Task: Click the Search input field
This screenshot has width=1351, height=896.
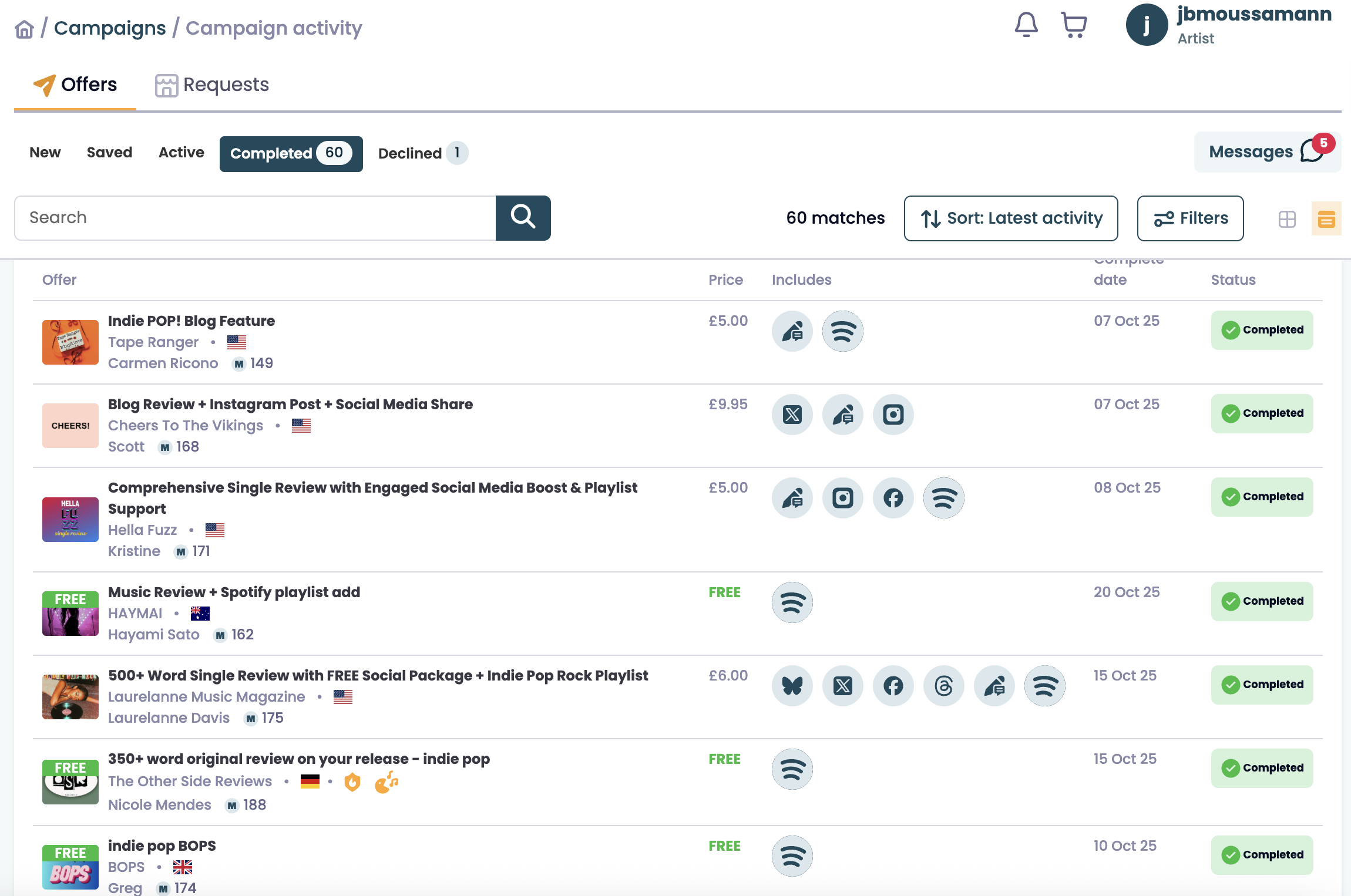Action: click(255, 218)
